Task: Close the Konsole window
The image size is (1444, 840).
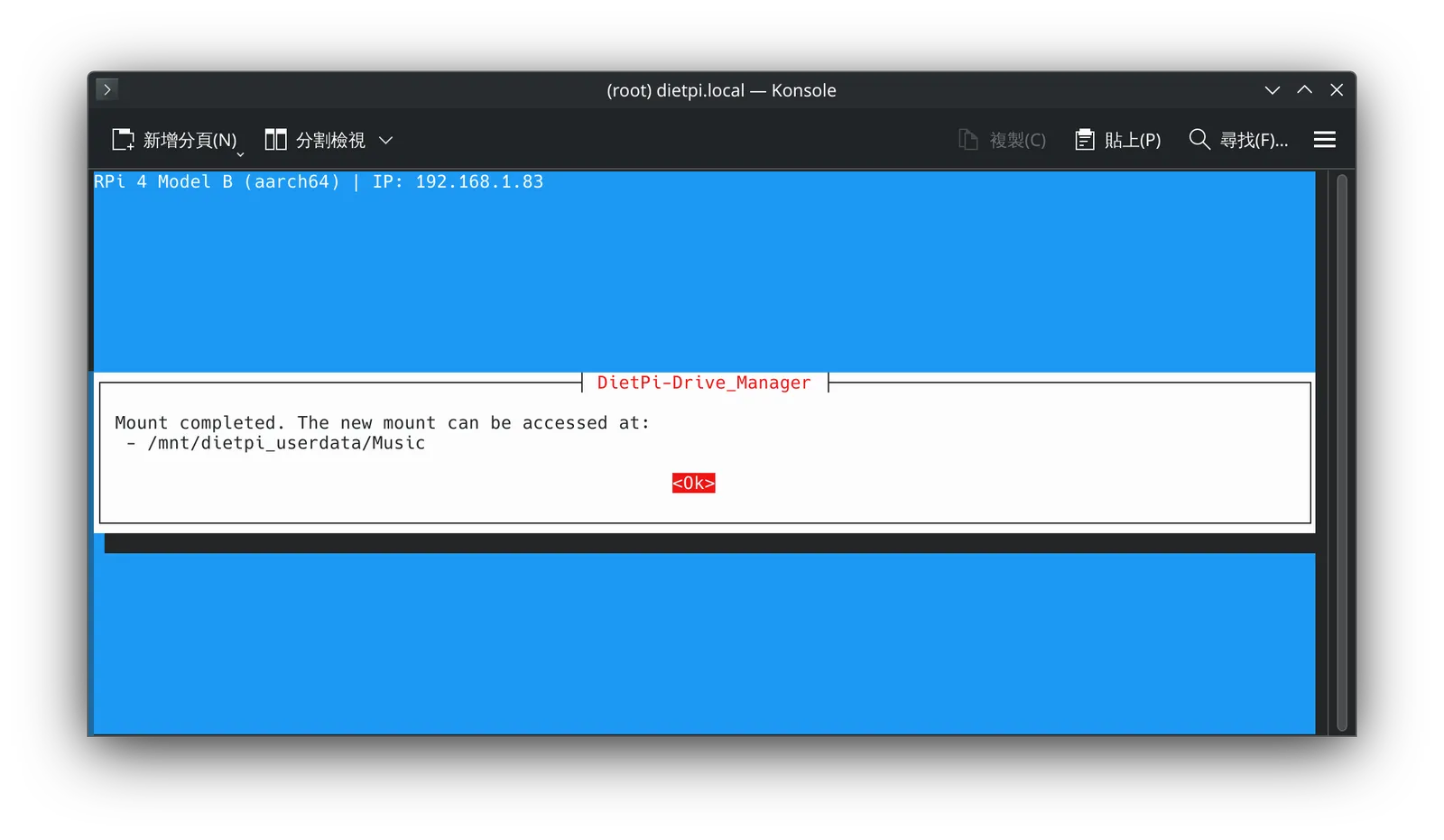Action: [1337, 90]
